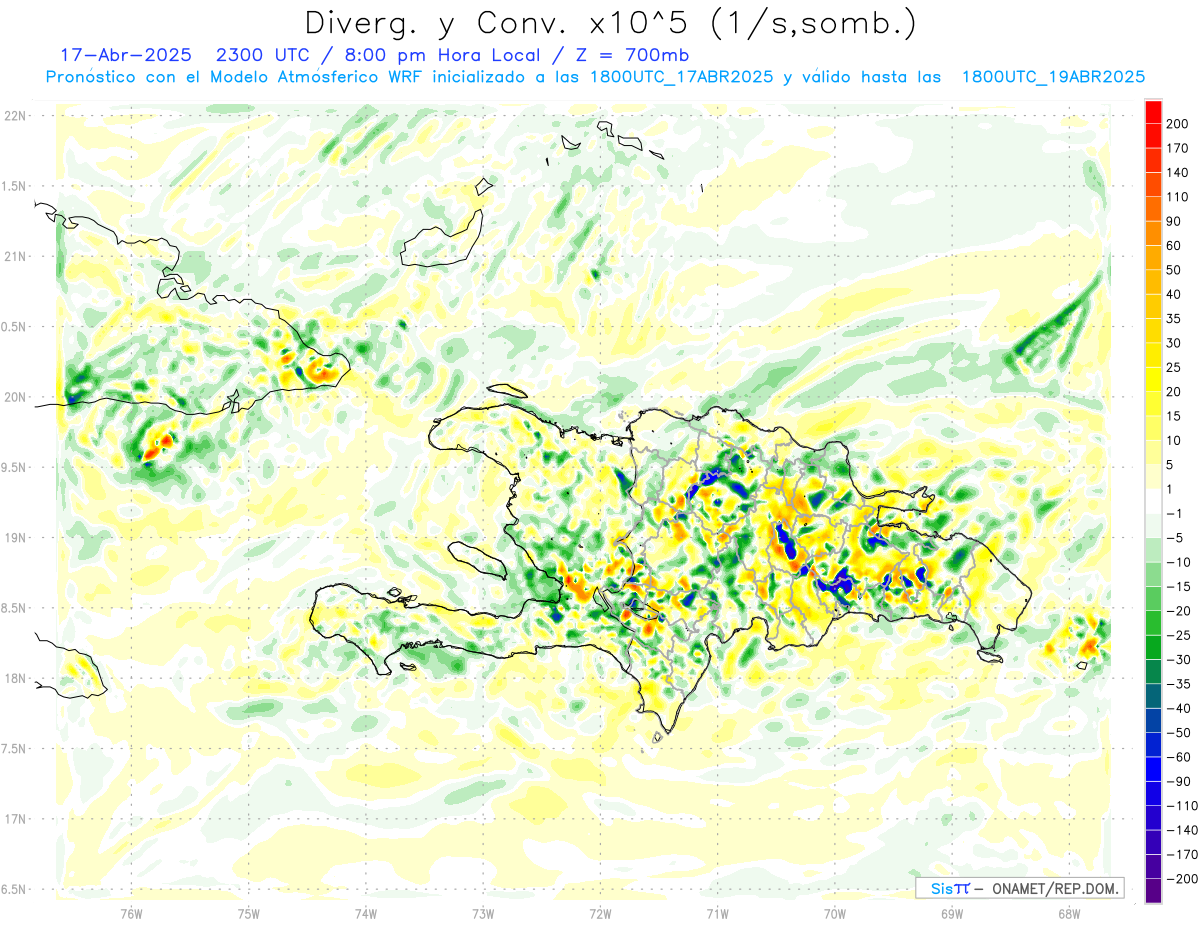Click the "35" colorbar value
Screen dimensions: 1200x927
1175,319
